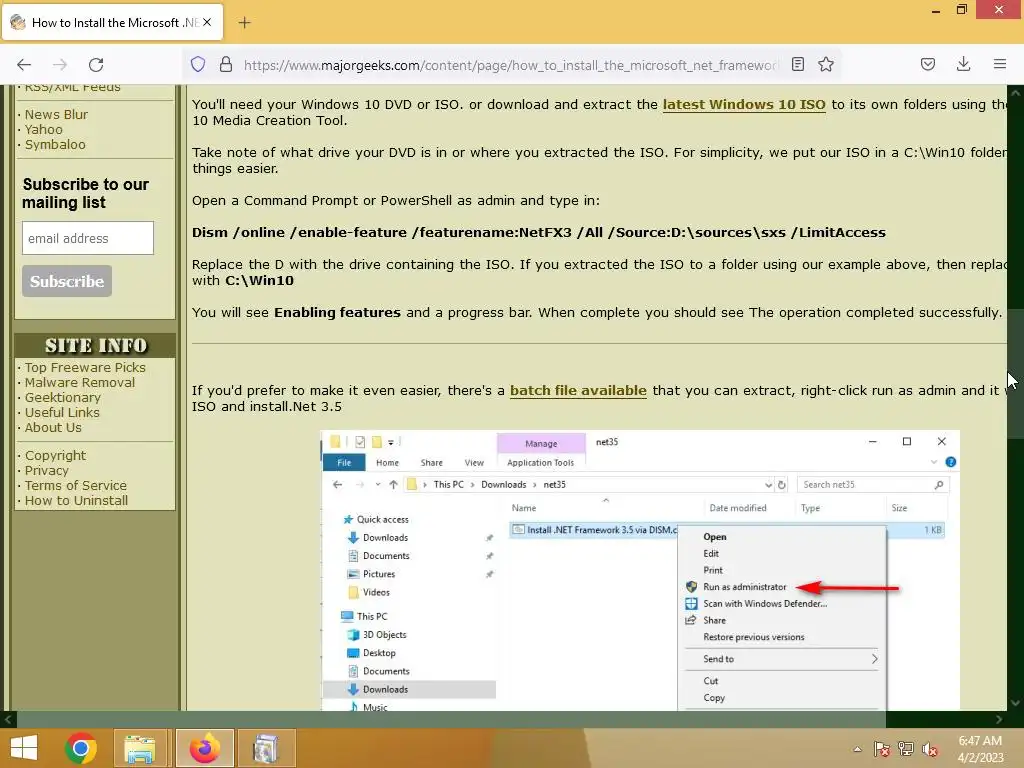View the Copyright page

pos(55,456)
